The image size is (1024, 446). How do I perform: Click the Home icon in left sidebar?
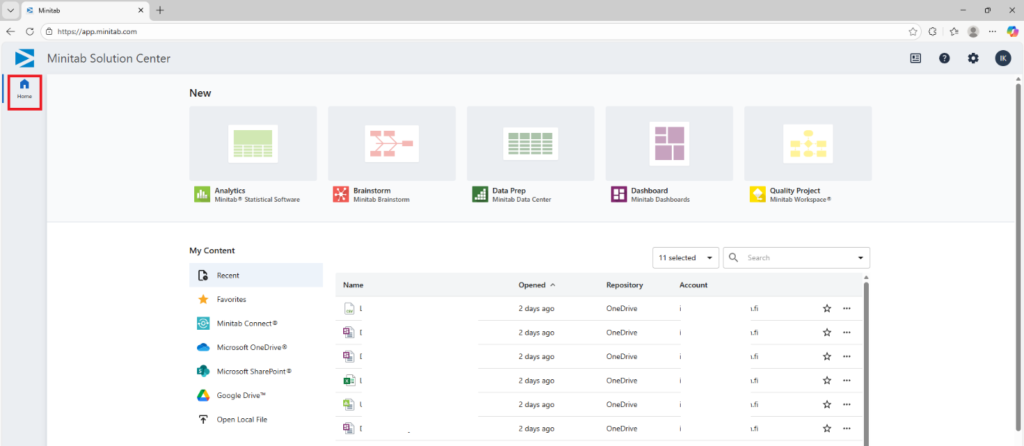point(24,88)
